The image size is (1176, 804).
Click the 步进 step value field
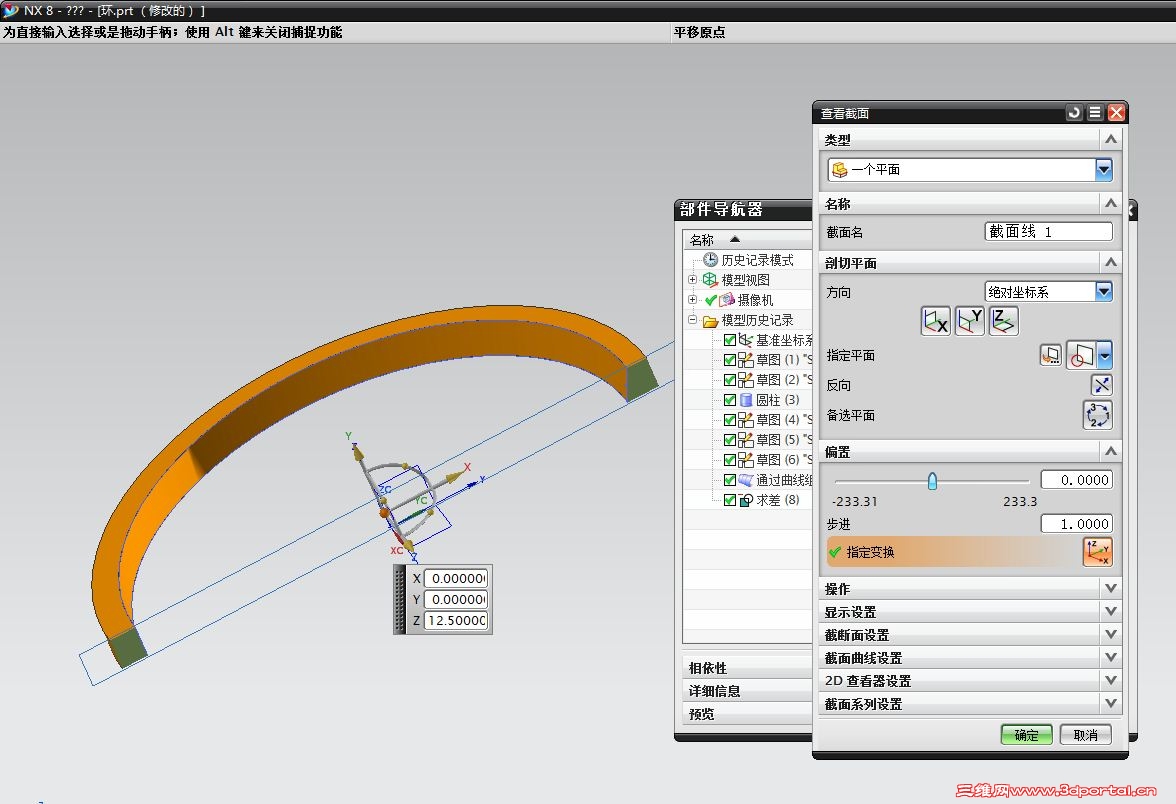tap(1076, 524)
